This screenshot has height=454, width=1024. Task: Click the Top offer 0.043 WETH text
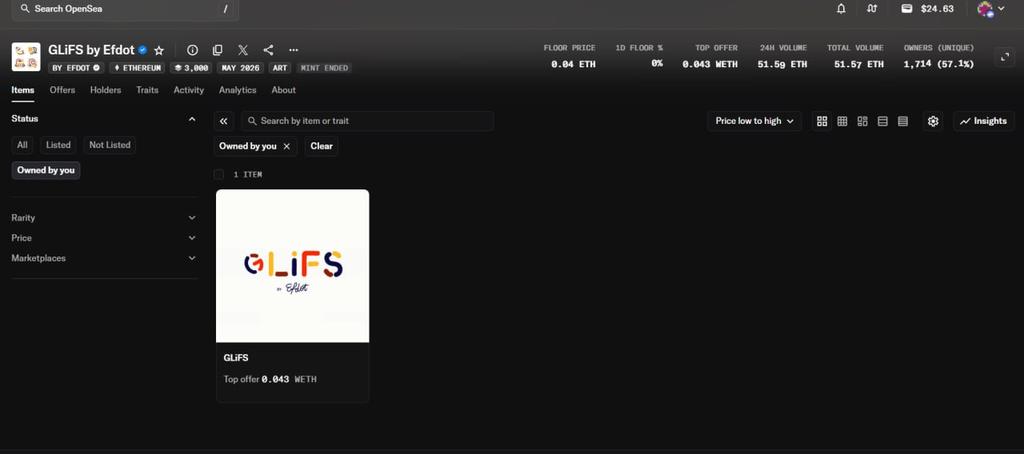[270, 379]
